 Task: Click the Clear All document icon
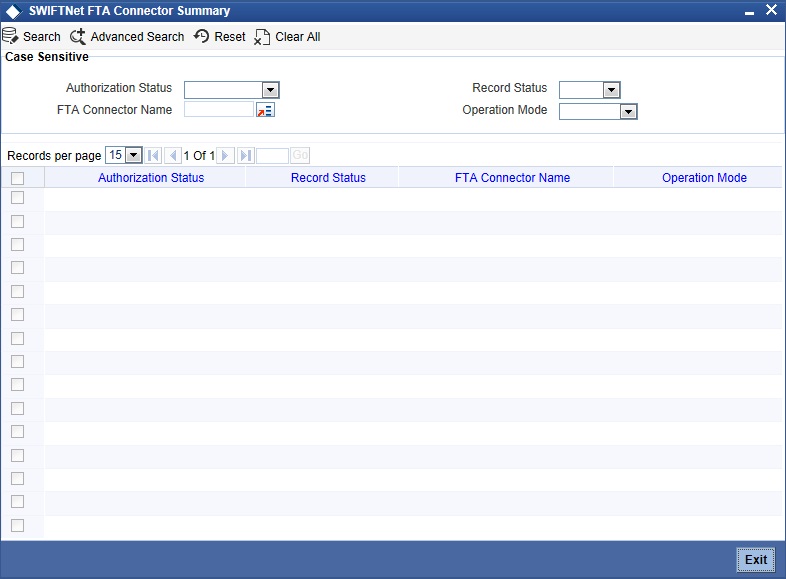[262, 37]
